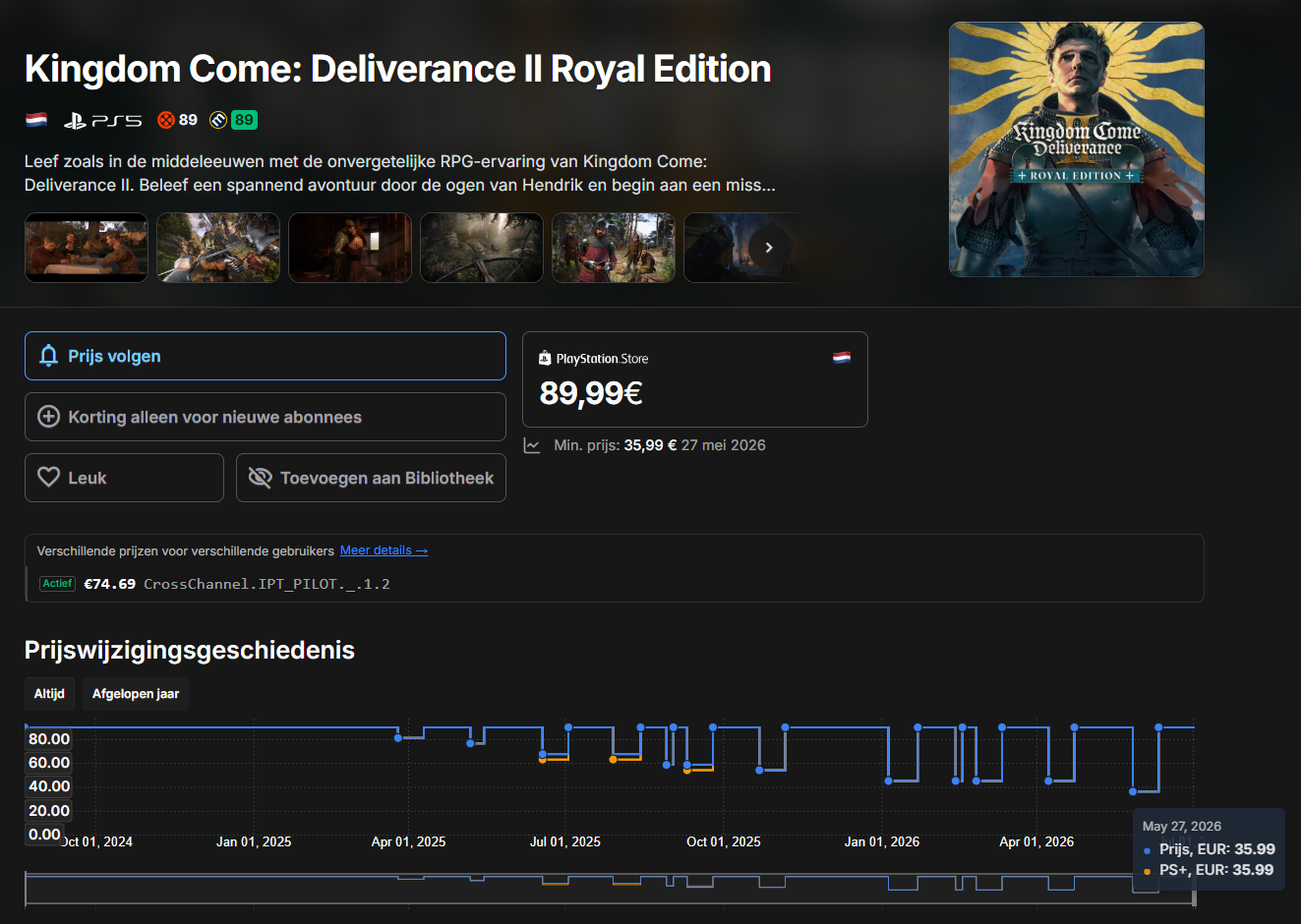Click the green Actief badge
Screen dimensions: 1301x924
58,583
